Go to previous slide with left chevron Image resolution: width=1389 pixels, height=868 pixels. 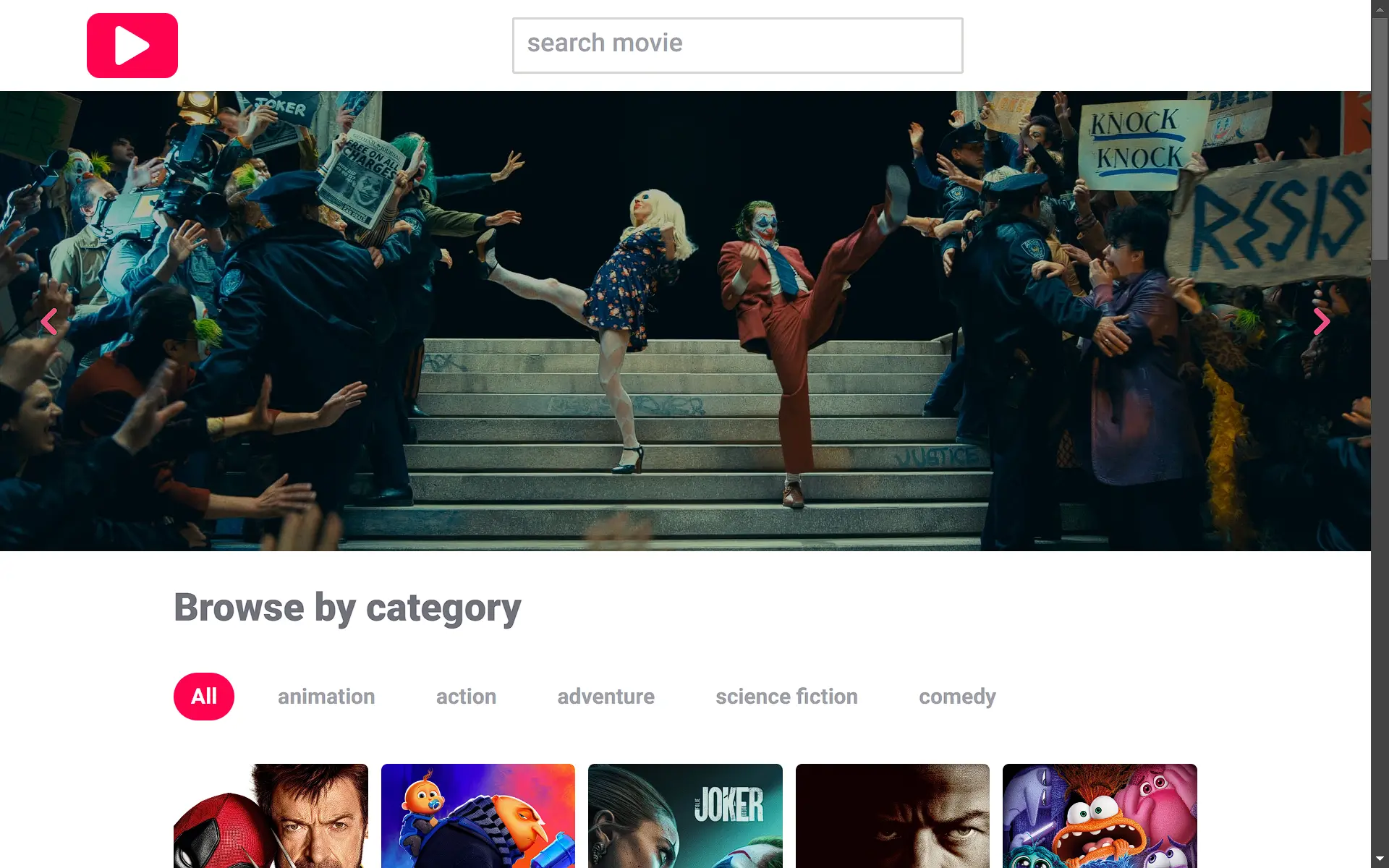49,322
